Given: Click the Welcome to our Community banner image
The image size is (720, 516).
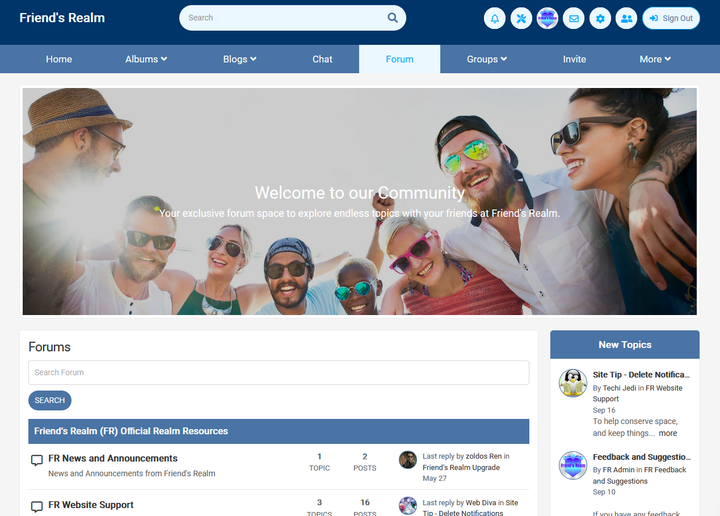Looking at the screenshot, I should click(360, 201).
